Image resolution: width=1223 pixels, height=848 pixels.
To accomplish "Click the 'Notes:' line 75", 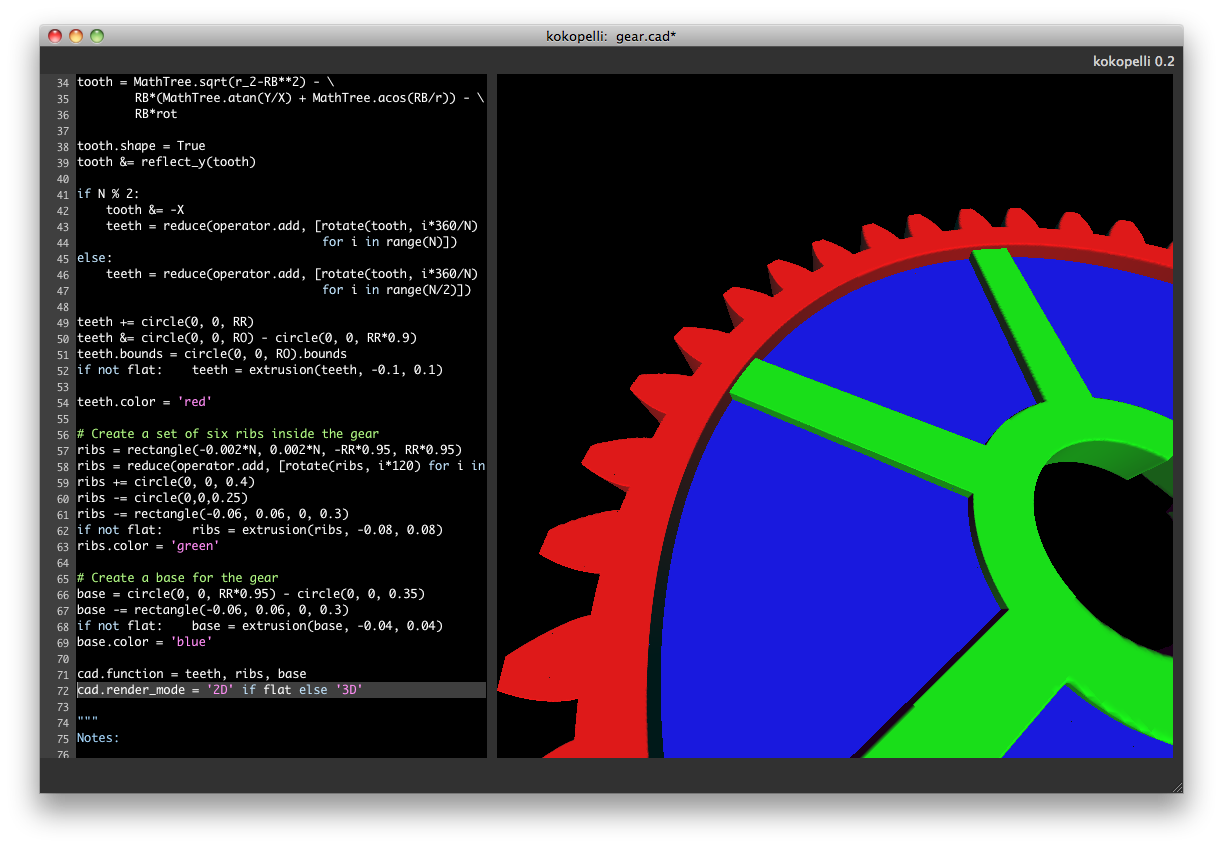I will point(98,738).
